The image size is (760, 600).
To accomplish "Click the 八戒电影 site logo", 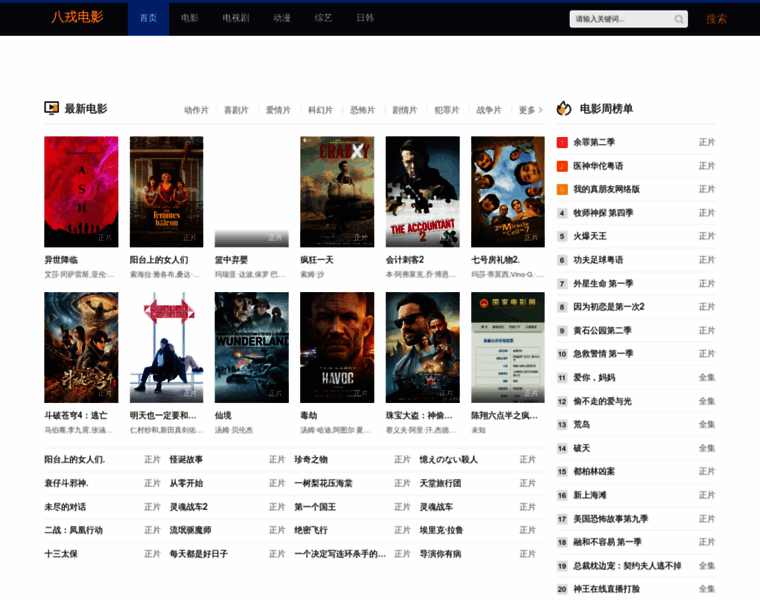I will tap(78, 17).
